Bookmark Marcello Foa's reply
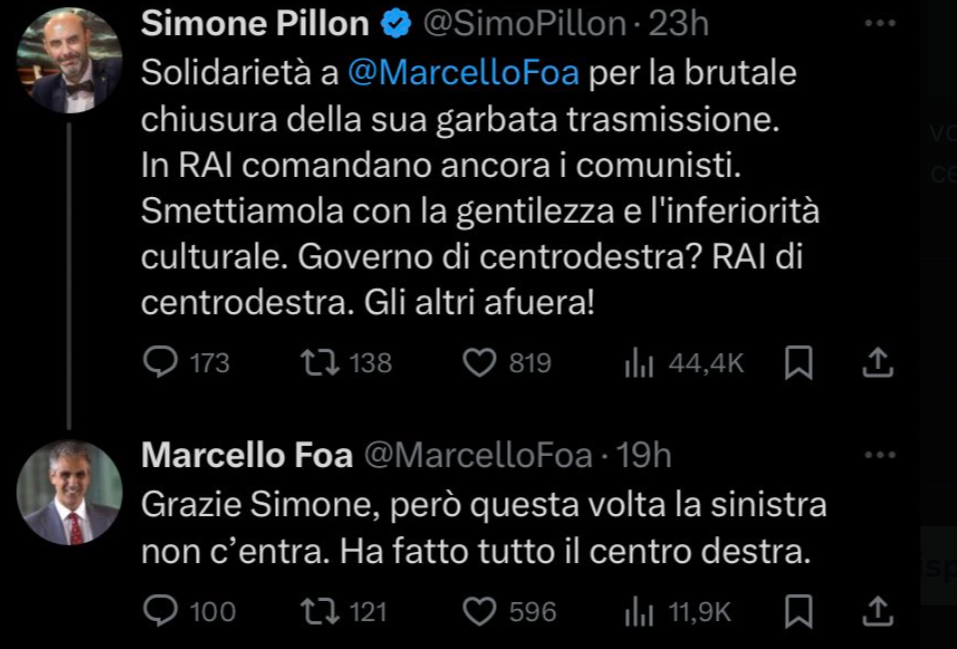Screen dimensions: 957x649 (x=797, y=610)
